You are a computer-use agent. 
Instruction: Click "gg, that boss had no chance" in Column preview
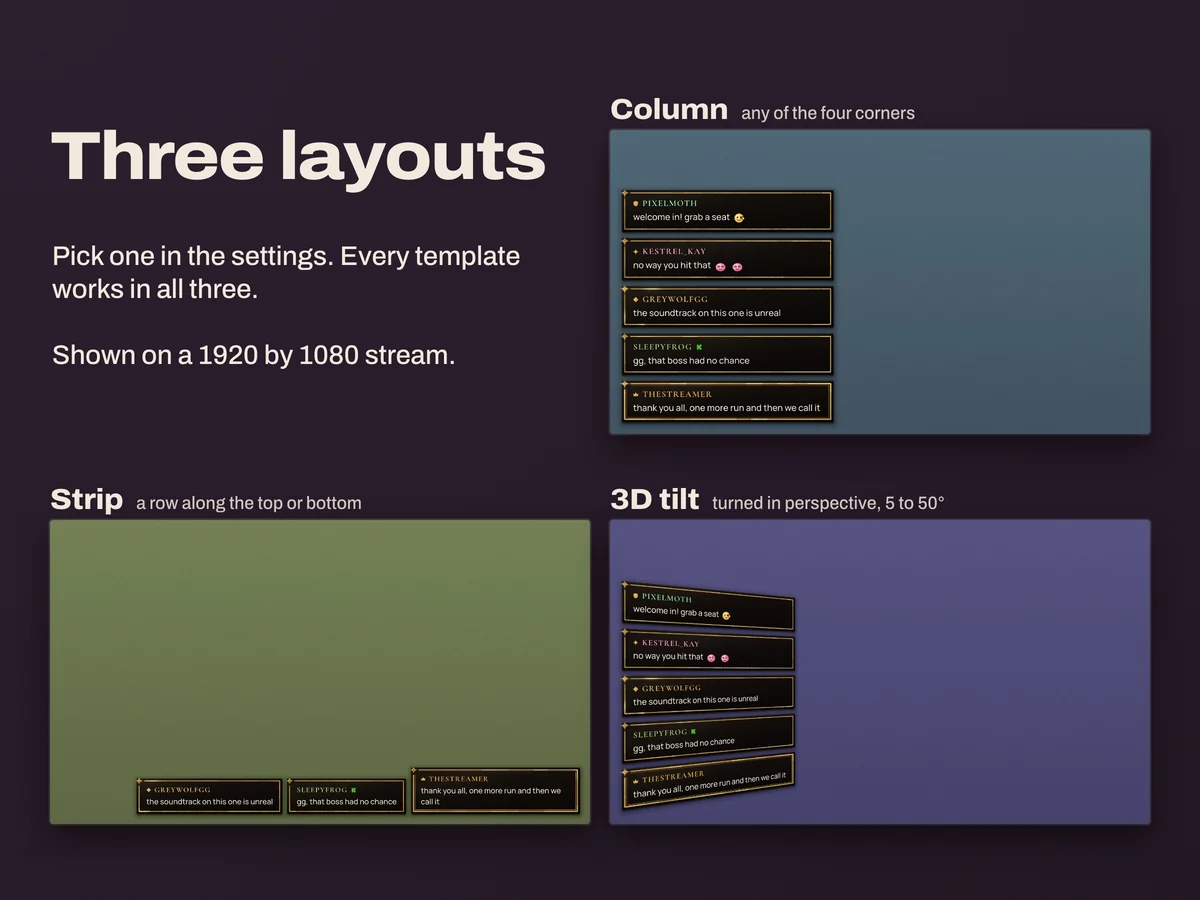point(691,361)
